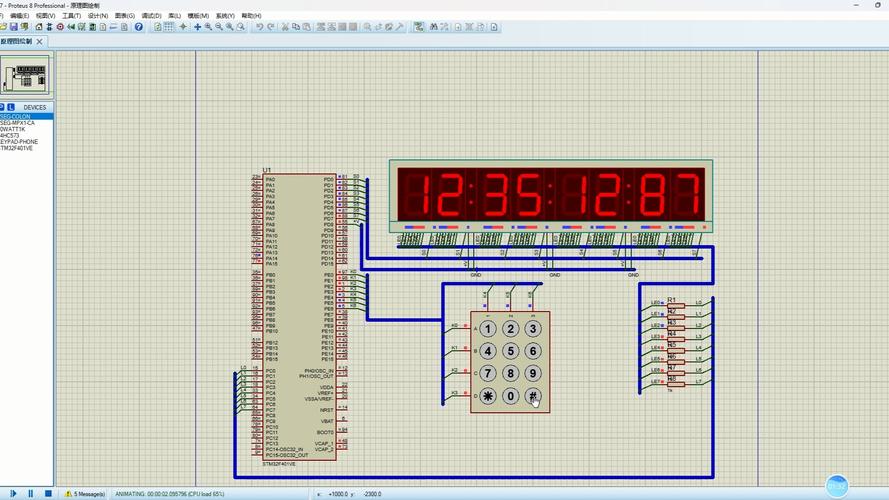Open the 帮助(H) menu
889x500 pixels.
click(251, 16)
